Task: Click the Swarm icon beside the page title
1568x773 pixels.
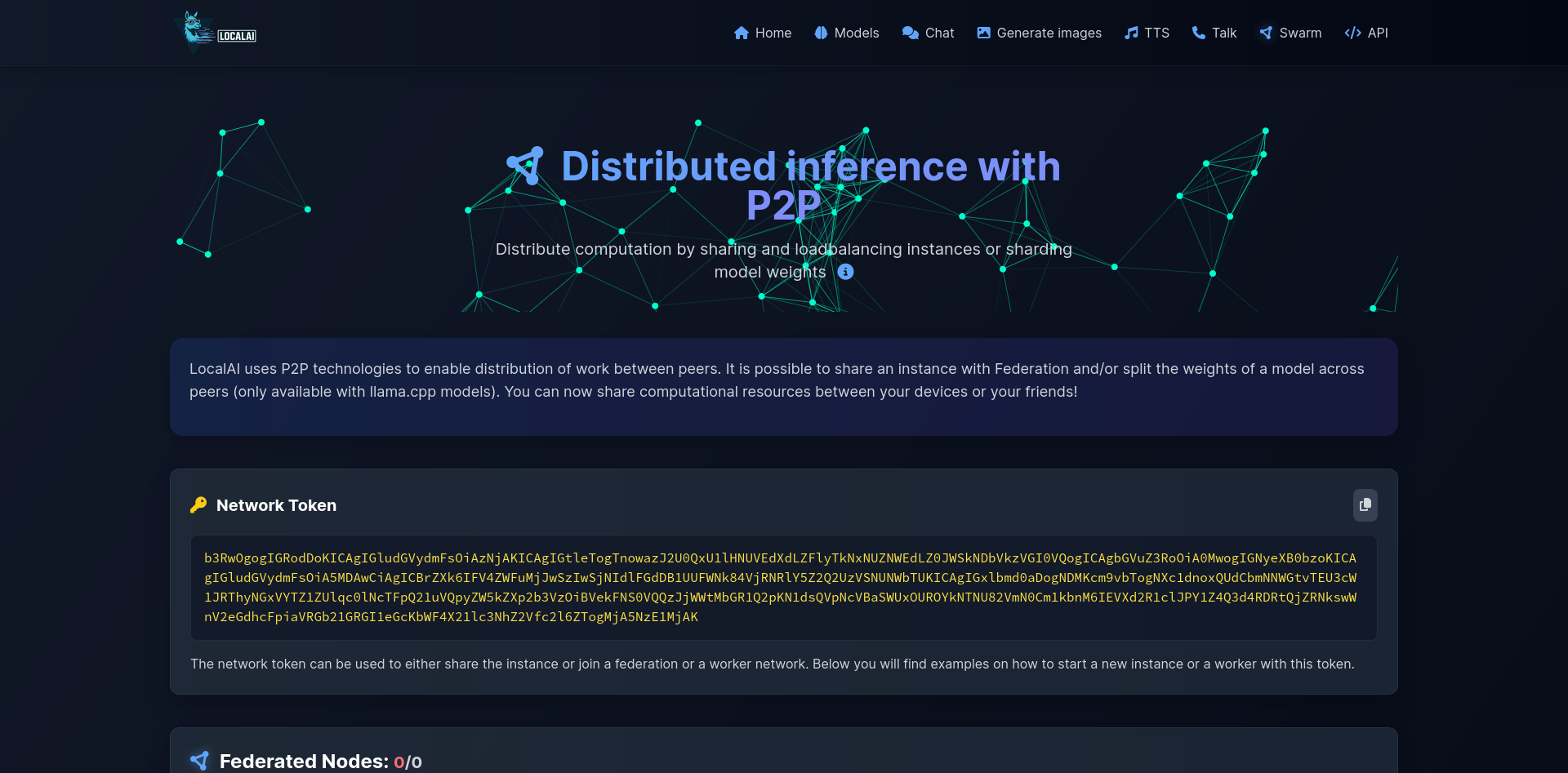Action: tap(528, 164)
